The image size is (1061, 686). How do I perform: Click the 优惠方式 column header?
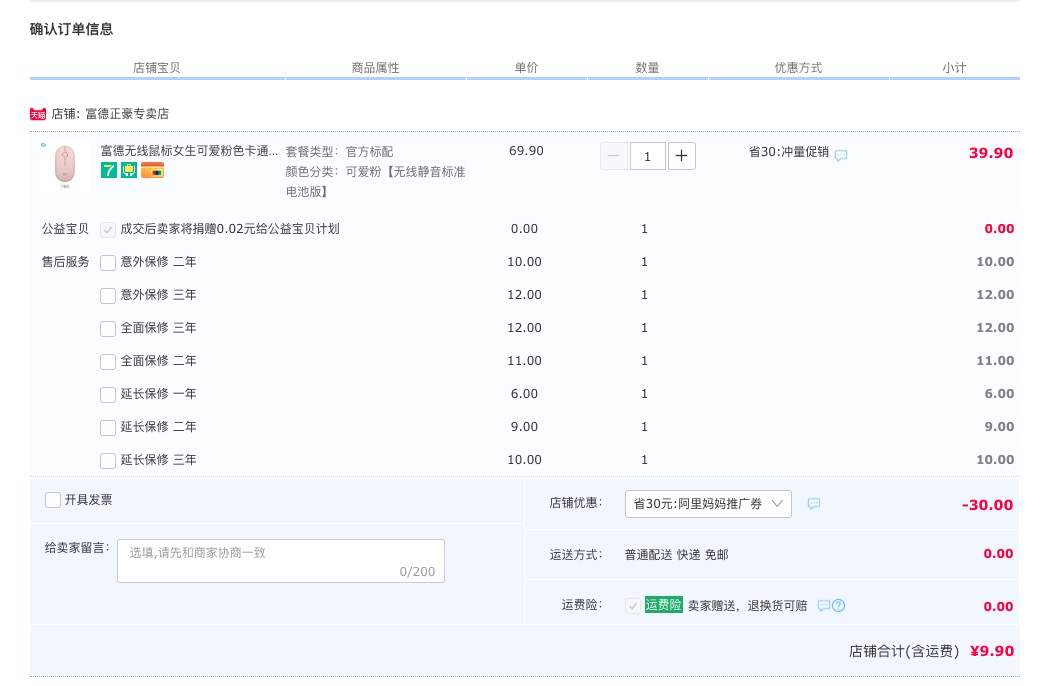point(798,68)
